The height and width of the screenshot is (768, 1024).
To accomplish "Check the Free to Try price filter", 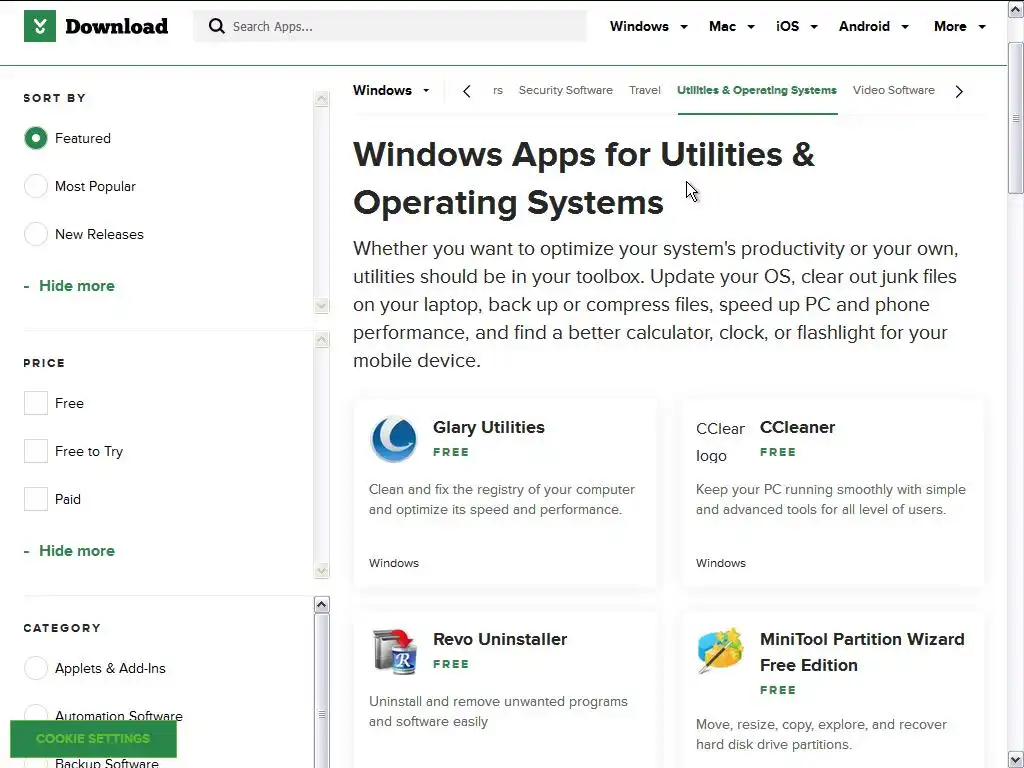I will pyautogui.click(x=36, y=451).
